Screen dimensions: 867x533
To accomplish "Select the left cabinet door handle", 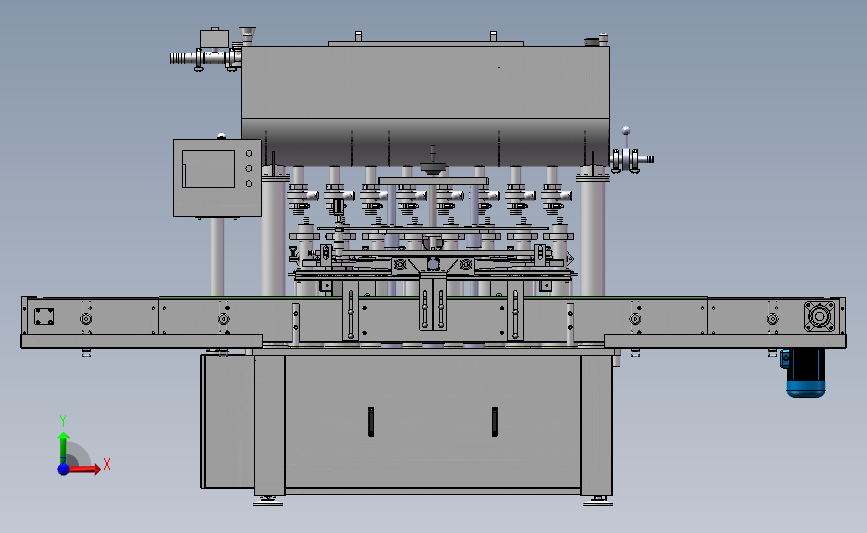I will tap(371, 422).
